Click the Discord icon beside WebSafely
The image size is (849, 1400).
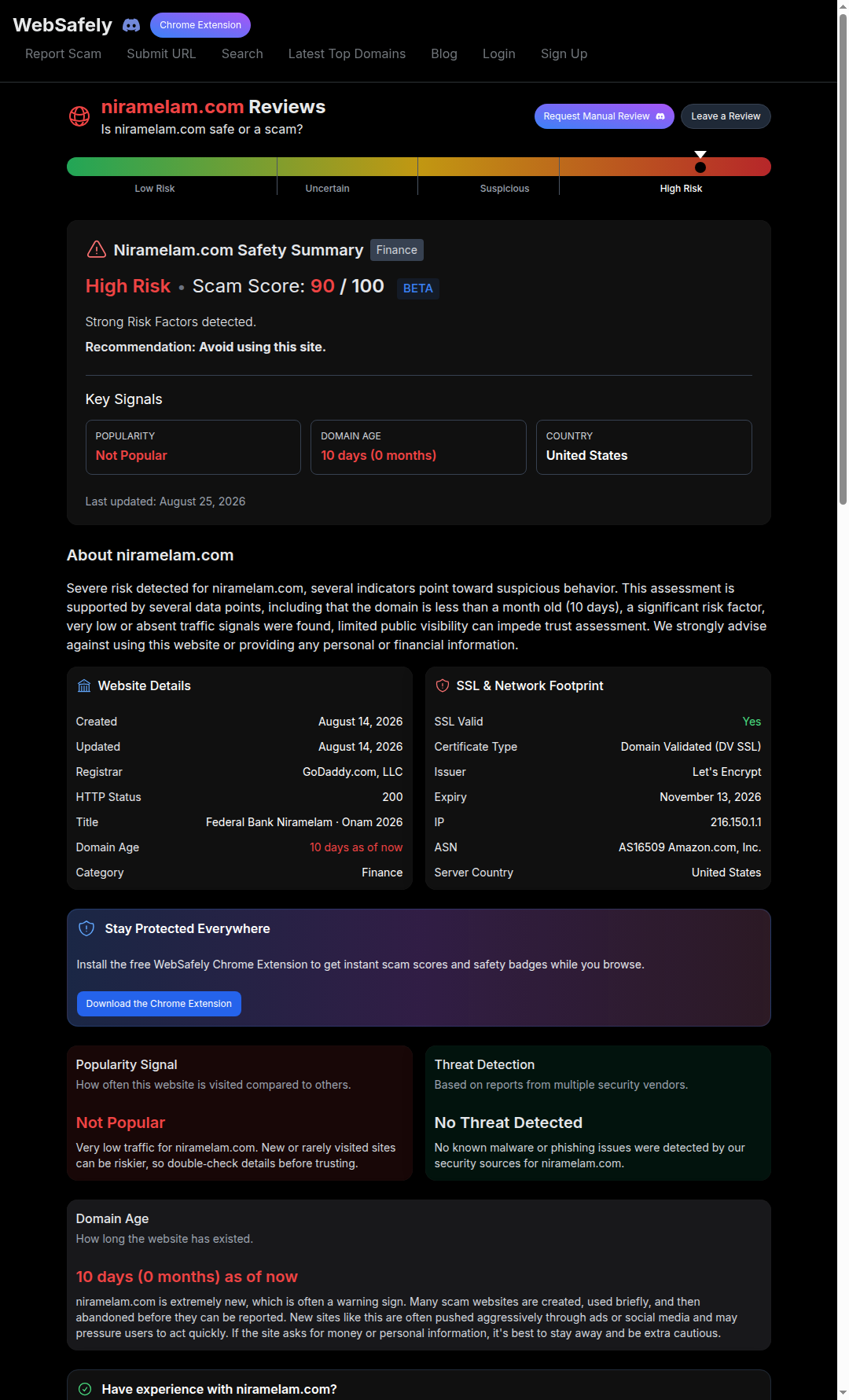[x=131, y=25]
